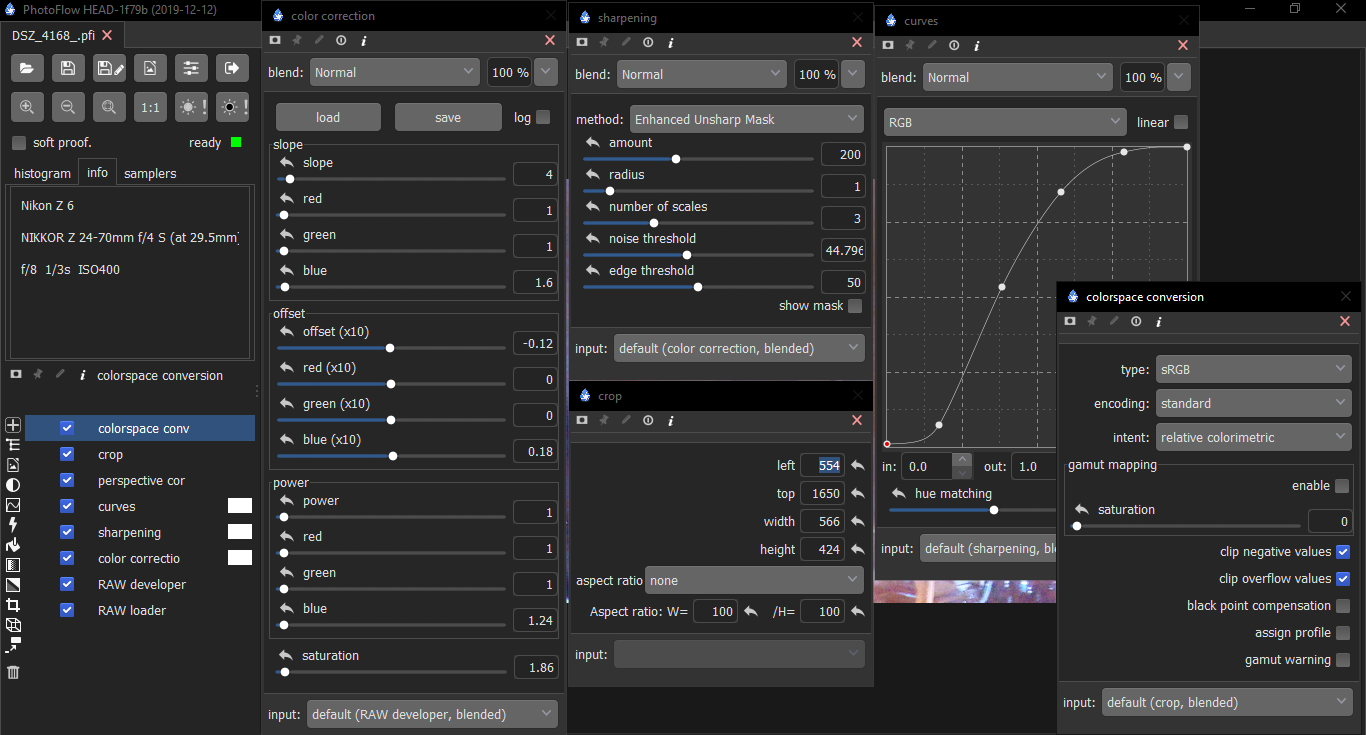The image size is (1366, 735).
Task: Disable the sharpening layer checkbox
Action: coord(67,533)
